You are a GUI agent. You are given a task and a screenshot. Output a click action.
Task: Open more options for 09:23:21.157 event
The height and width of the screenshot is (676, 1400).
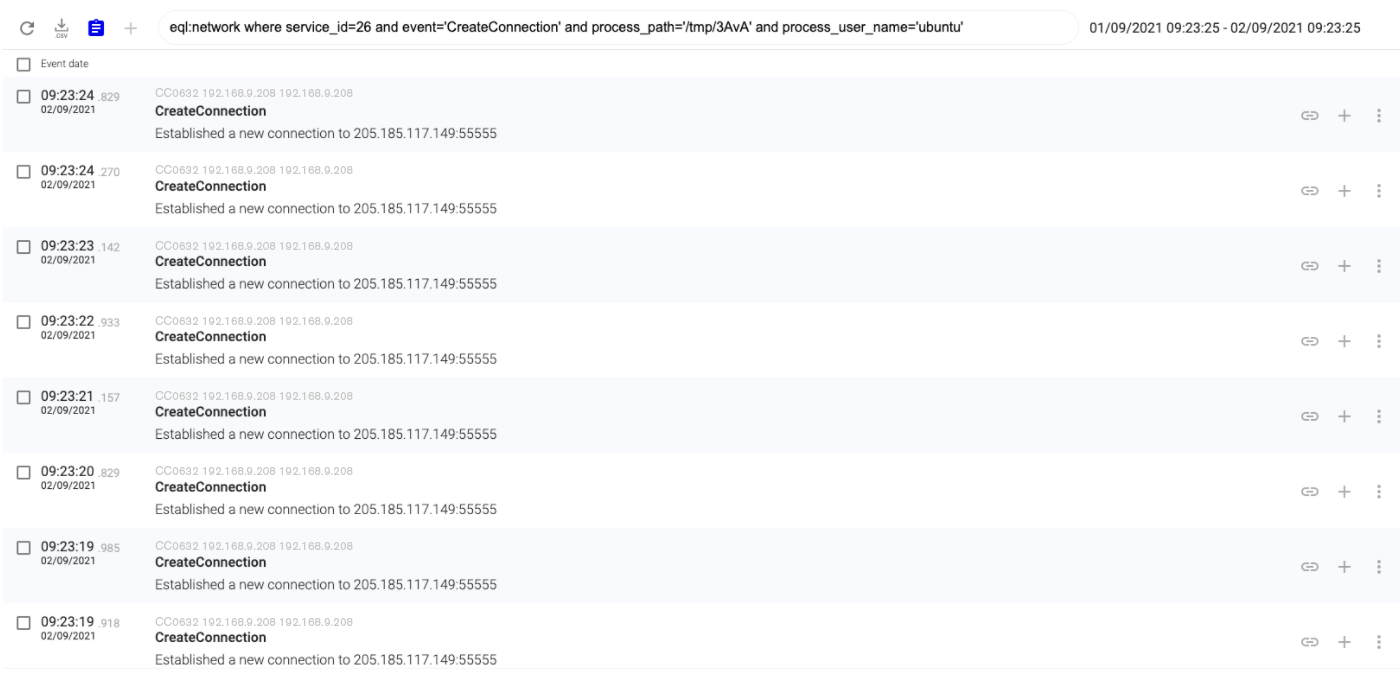click(1379, 415)
